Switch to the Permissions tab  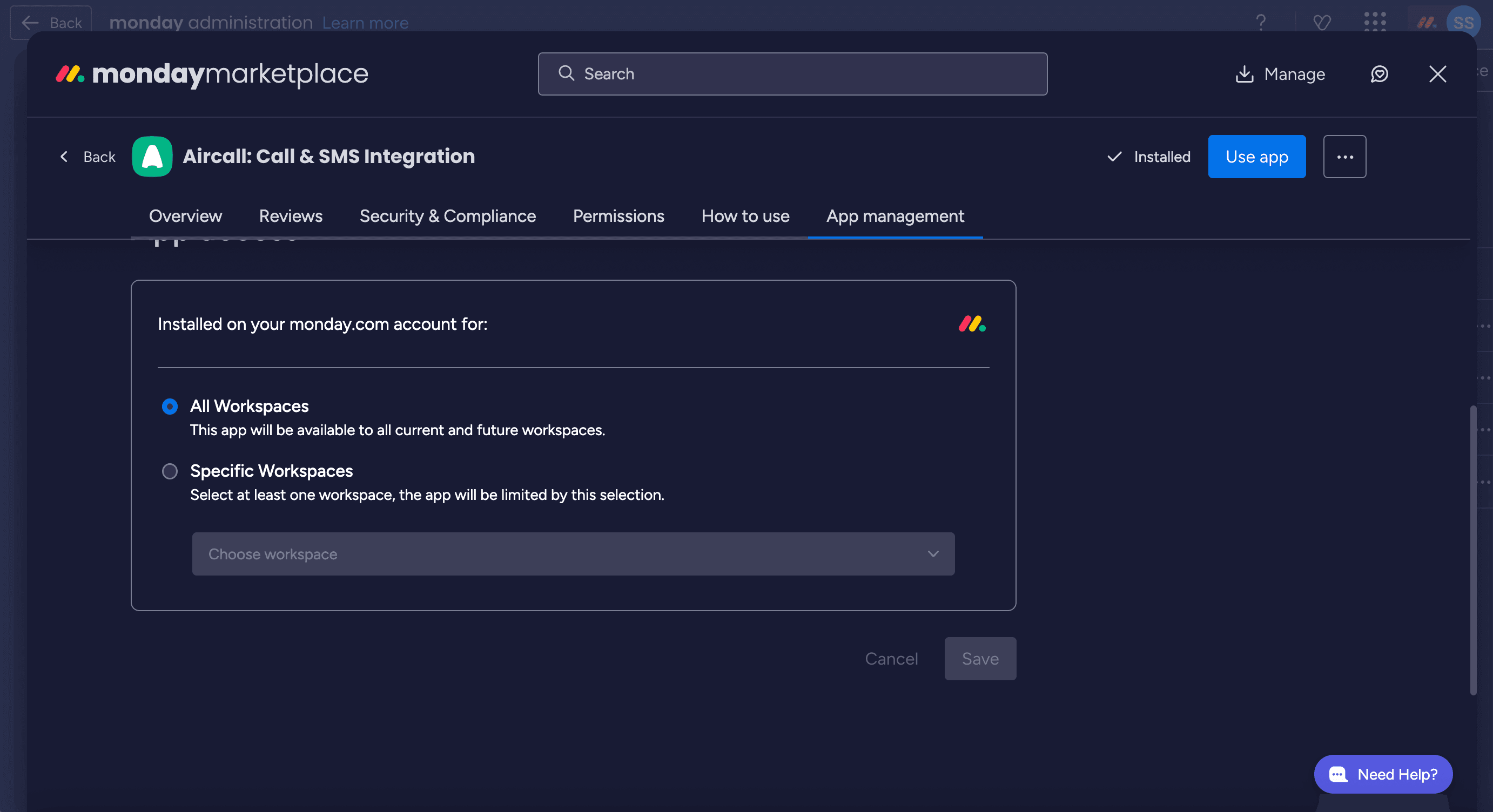pyautogui.click(x=618, y=216)
